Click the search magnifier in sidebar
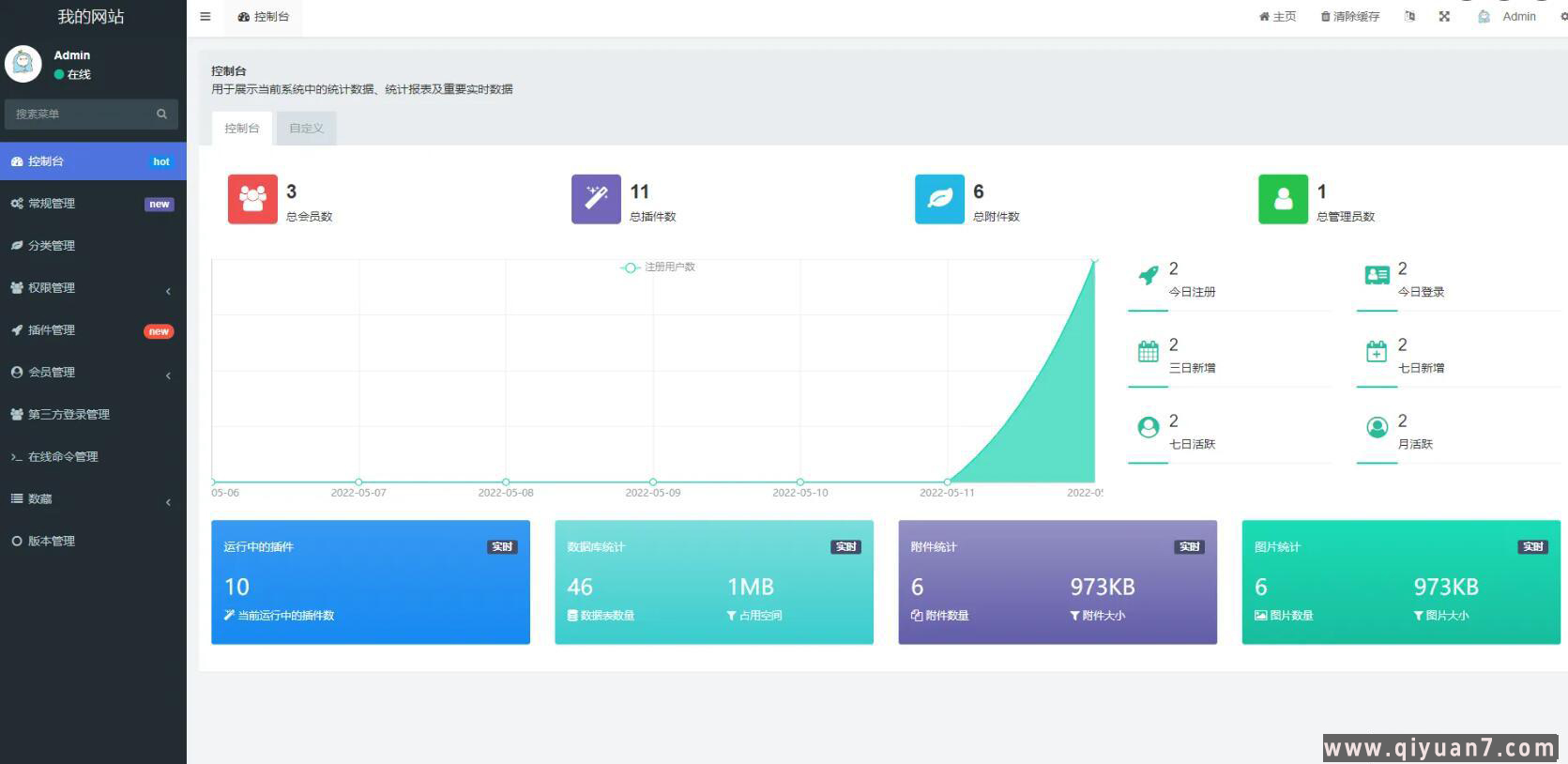The width and height of the screenshot is (1568, 764). click(161, 115)
